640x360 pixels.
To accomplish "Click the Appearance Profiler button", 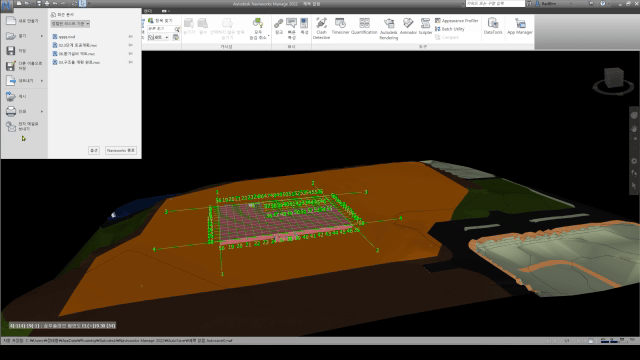I will (x=456, y=20).
